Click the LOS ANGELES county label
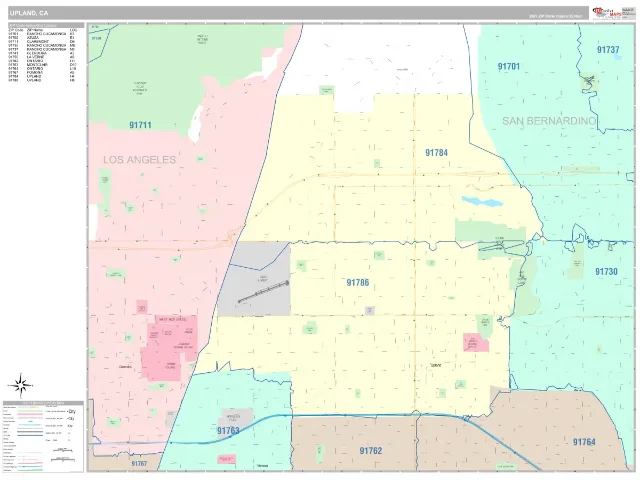This screenshot has width=640, height=480. [x=140, y=160]
